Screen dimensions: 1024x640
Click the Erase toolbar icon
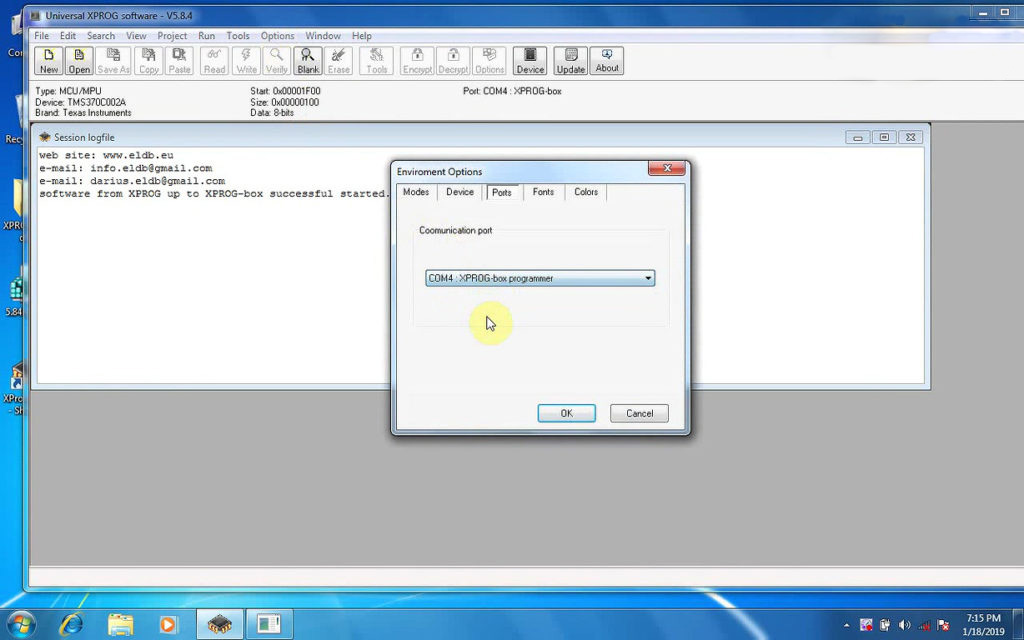coord(338,61)
